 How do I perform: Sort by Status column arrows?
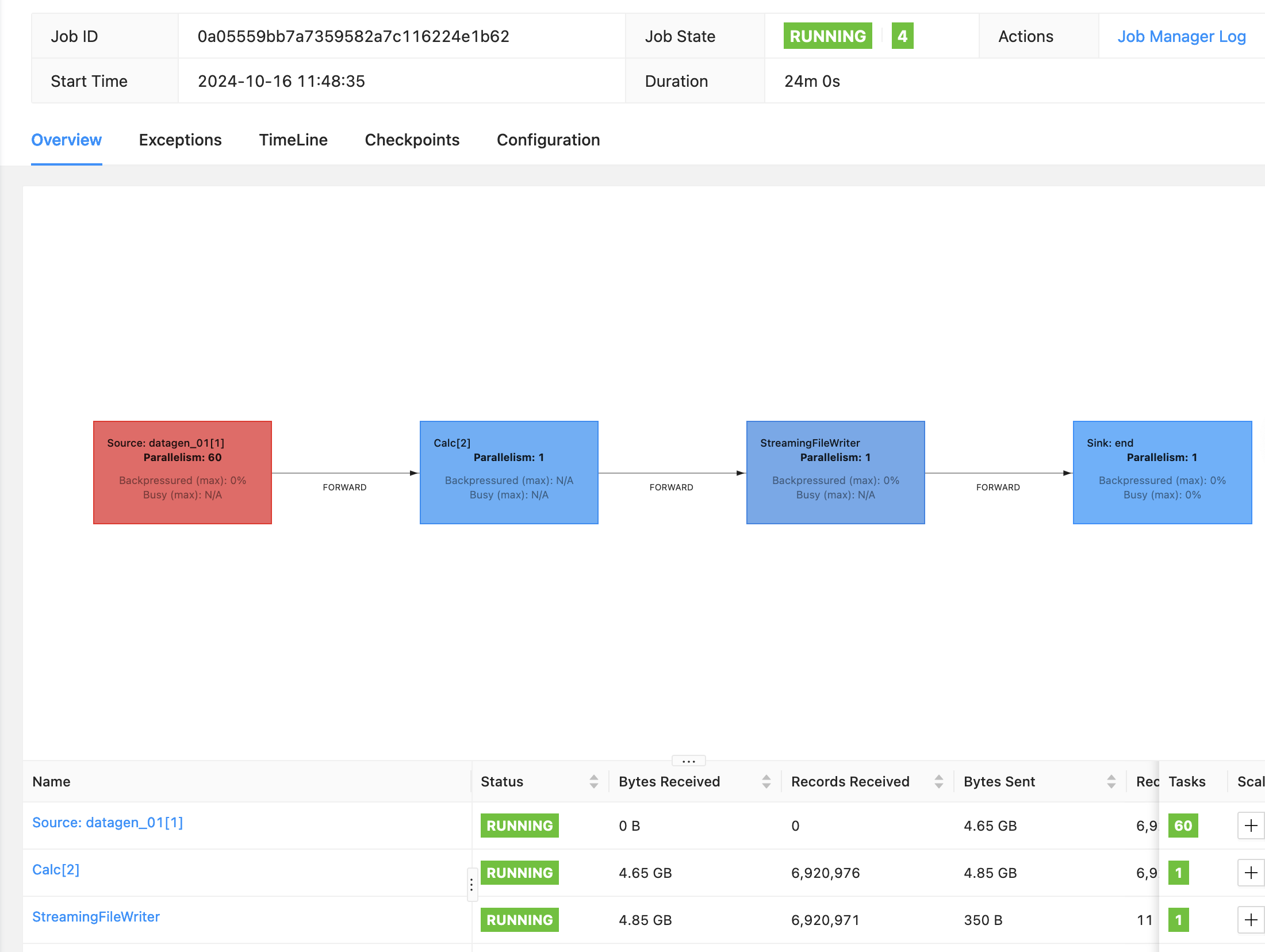[593, 781]
